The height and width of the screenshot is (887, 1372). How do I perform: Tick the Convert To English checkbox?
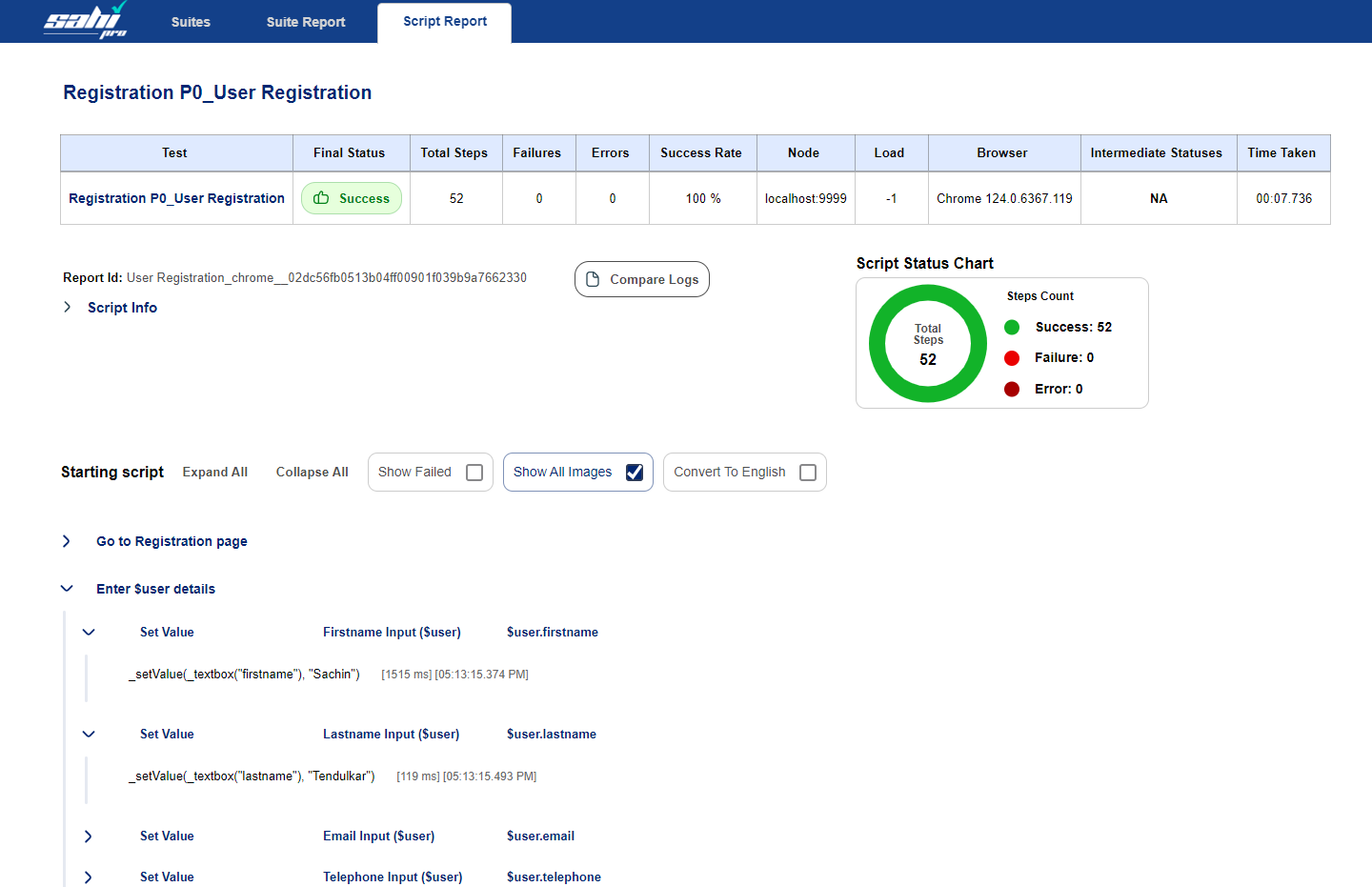tap(808, 473)
